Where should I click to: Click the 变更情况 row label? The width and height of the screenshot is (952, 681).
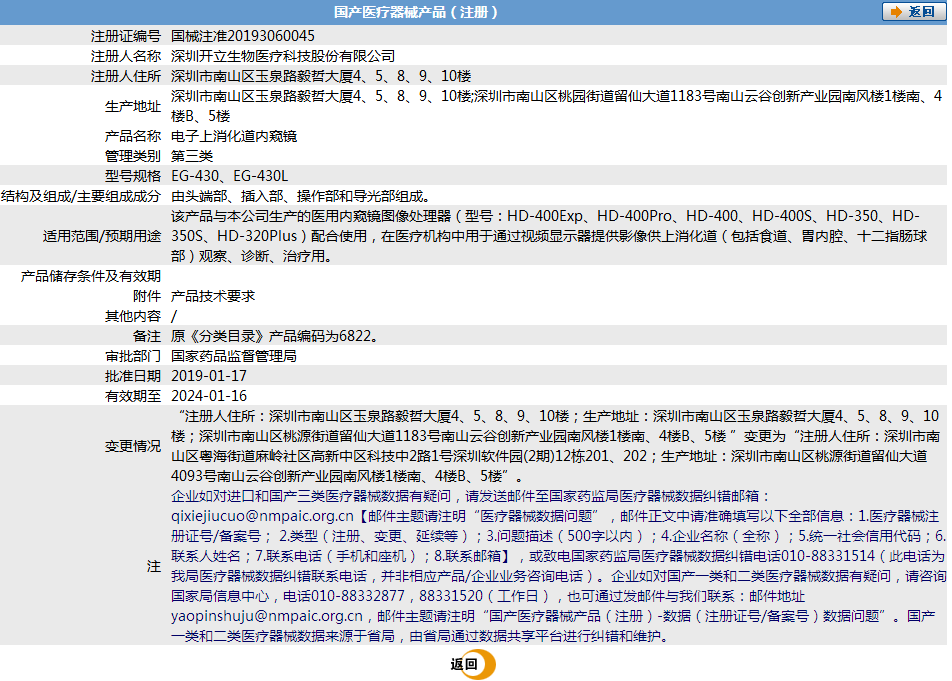click(133, 446)
